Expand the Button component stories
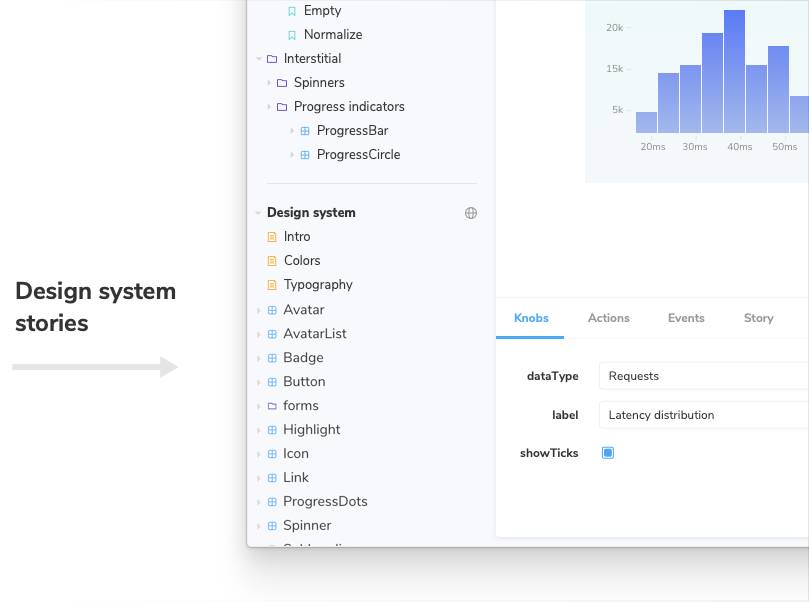The image size is (809, 602). (x=258, y=381)
